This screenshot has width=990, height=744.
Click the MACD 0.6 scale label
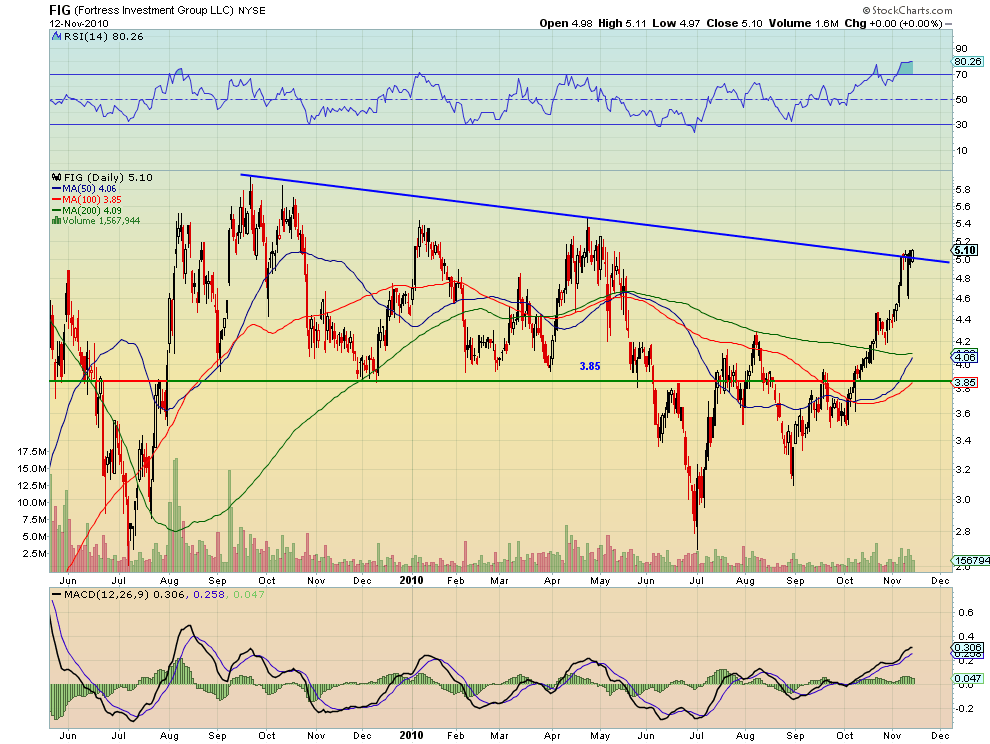tap(965, 613)
